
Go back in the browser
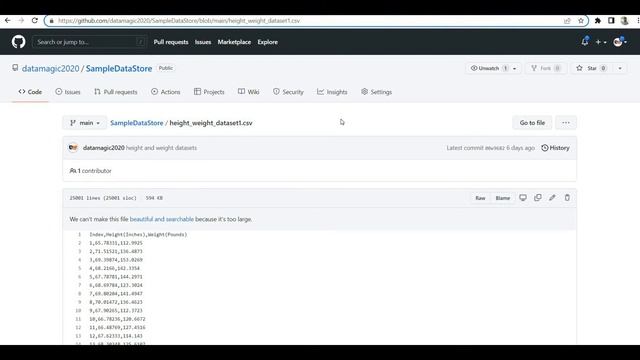click(x=8, y=20)
